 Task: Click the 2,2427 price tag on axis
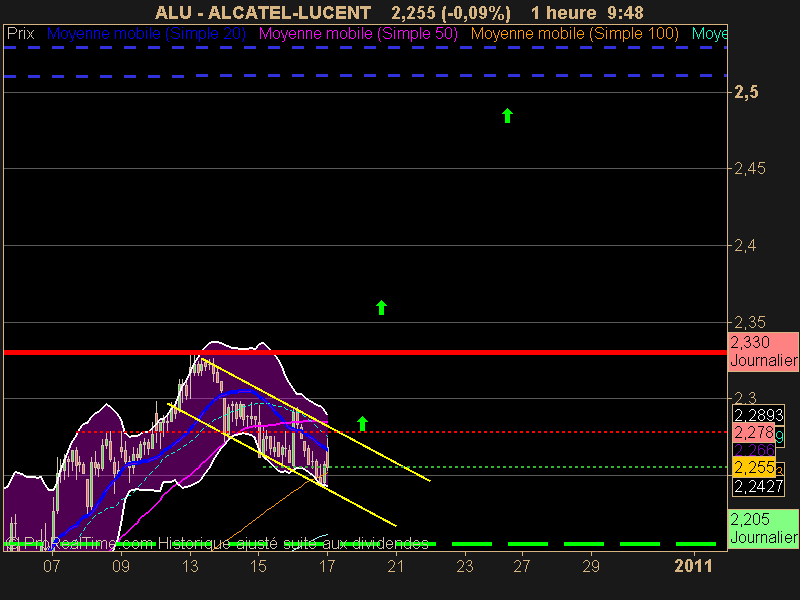pyautogui.click(x=758, y=486)
